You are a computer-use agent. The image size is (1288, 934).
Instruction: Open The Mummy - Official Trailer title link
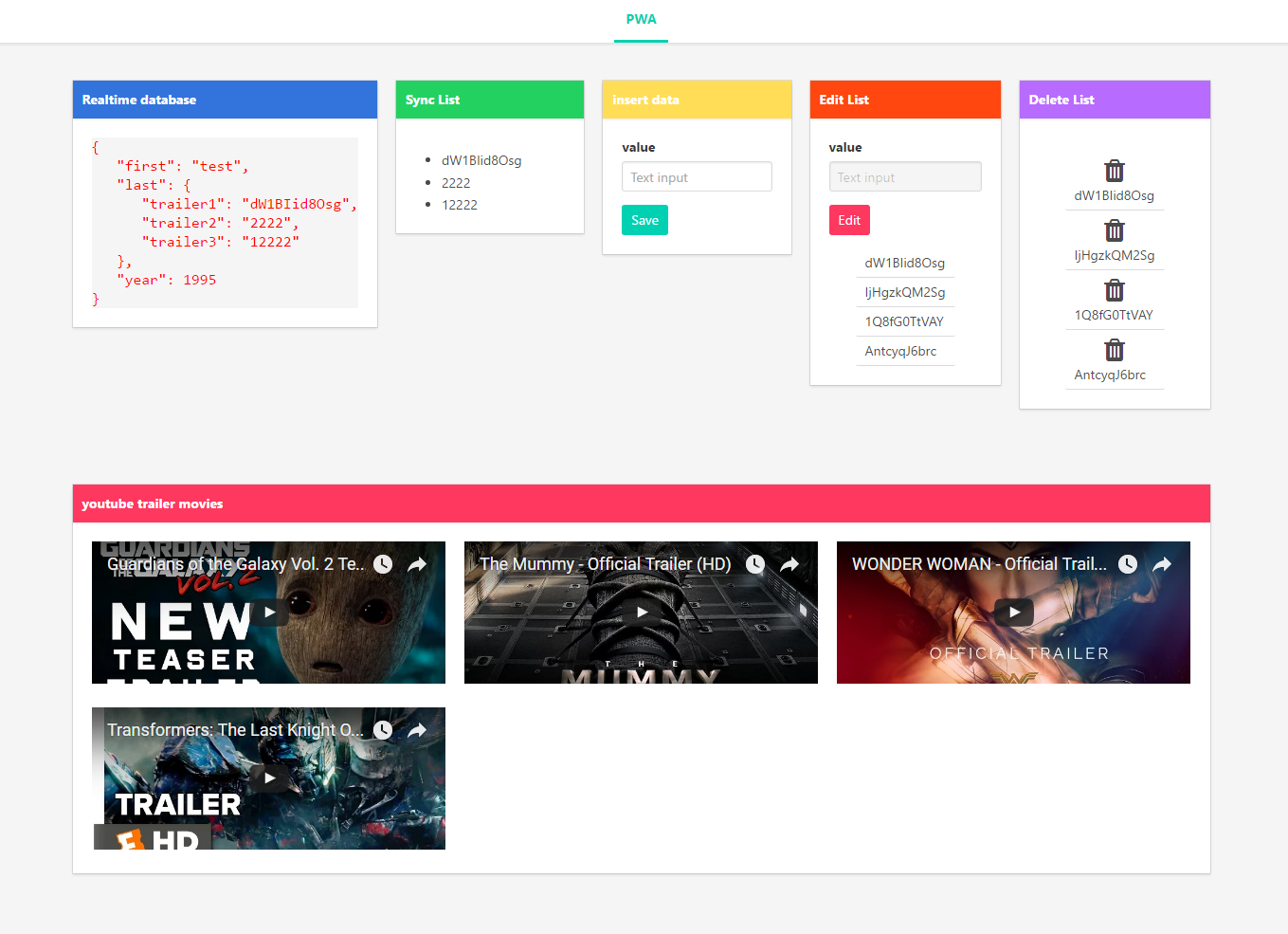606,564
